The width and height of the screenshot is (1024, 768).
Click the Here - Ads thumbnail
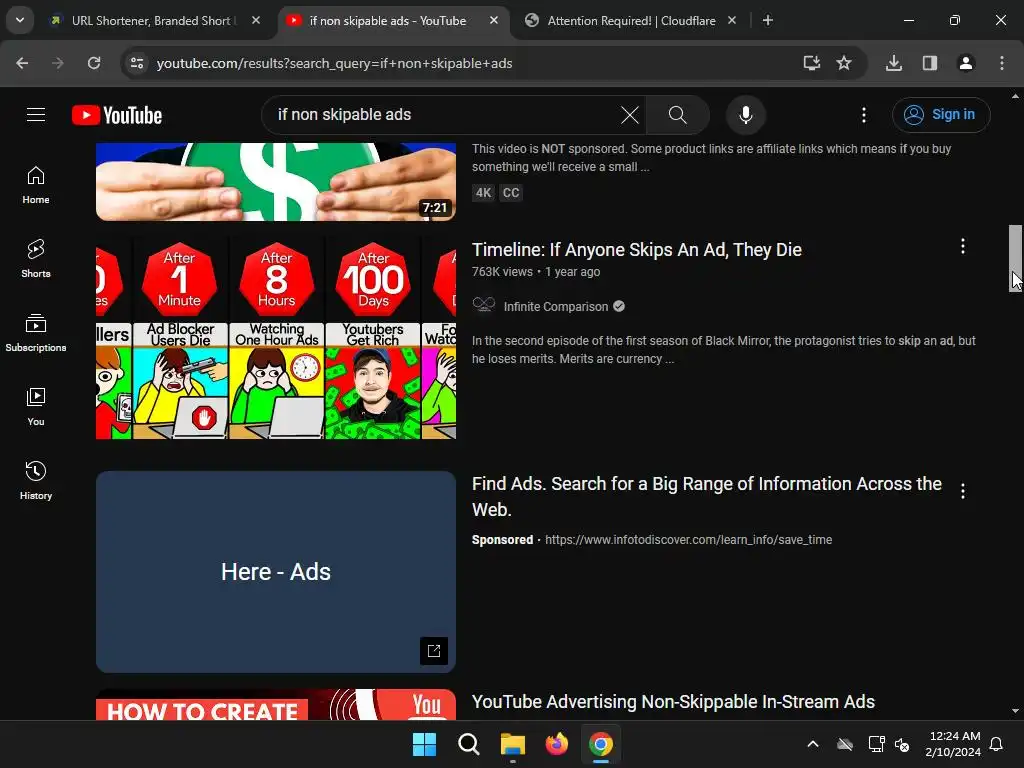coord(276,571)
